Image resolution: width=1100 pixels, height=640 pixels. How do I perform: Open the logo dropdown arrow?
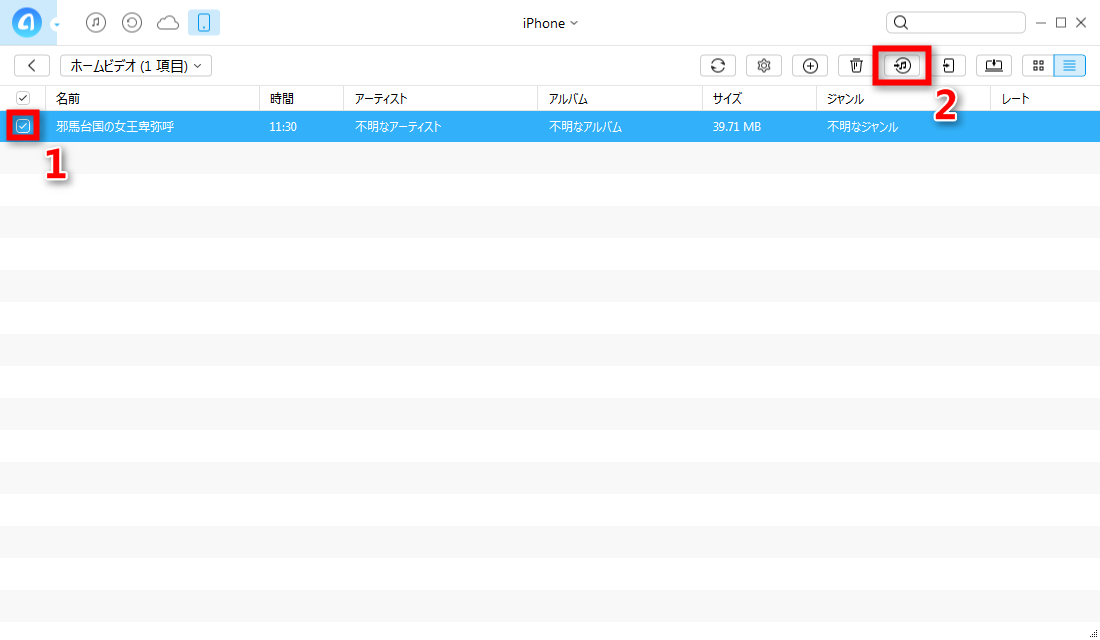tap(56, 25)
